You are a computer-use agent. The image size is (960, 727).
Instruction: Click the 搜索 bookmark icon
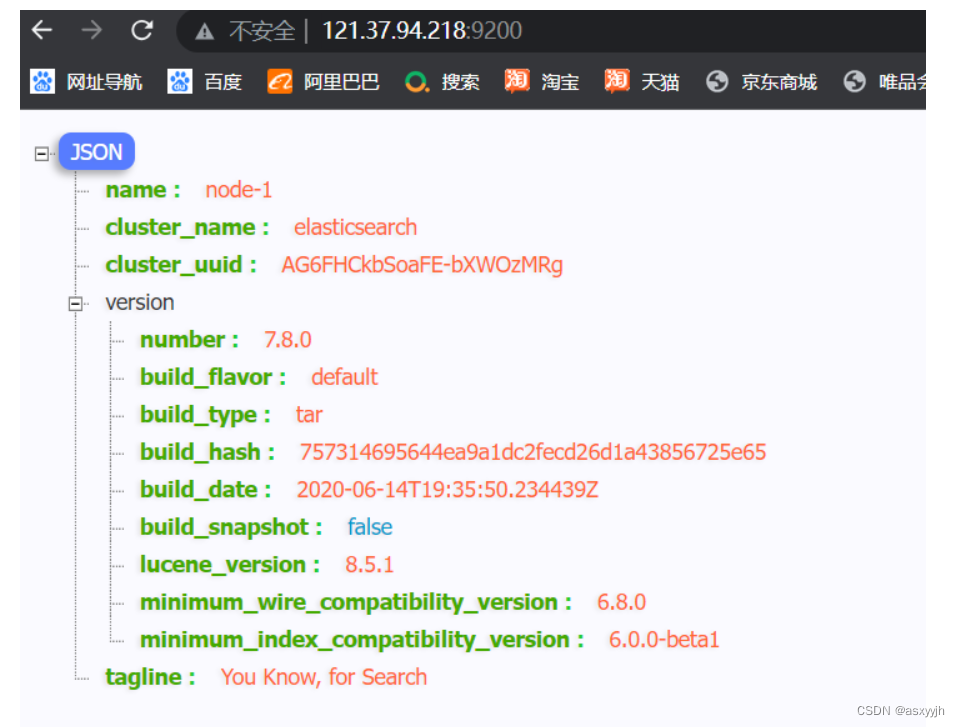[x=415, y=81]
